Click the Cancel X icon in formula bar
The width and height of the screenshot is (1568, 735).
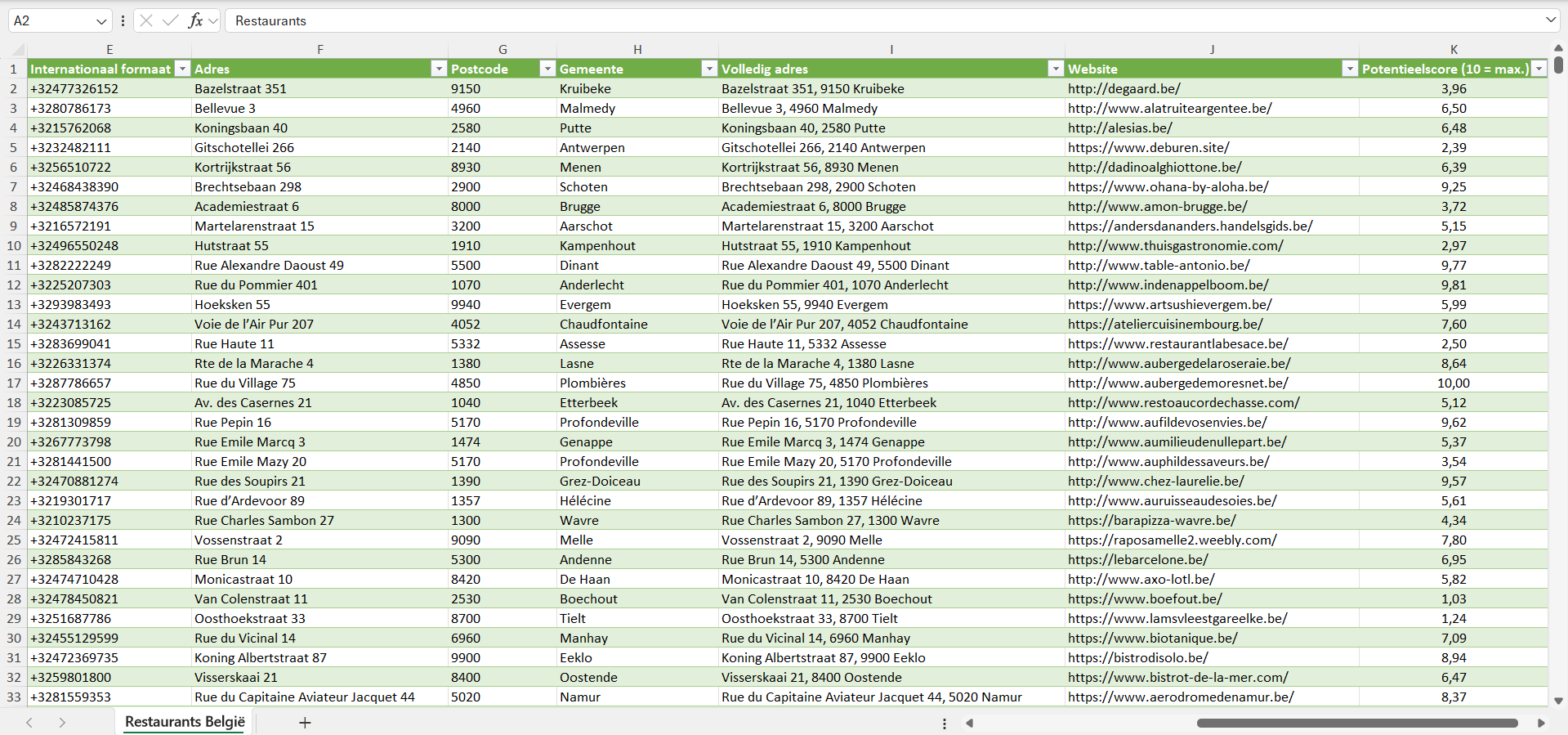click(146, 20)
